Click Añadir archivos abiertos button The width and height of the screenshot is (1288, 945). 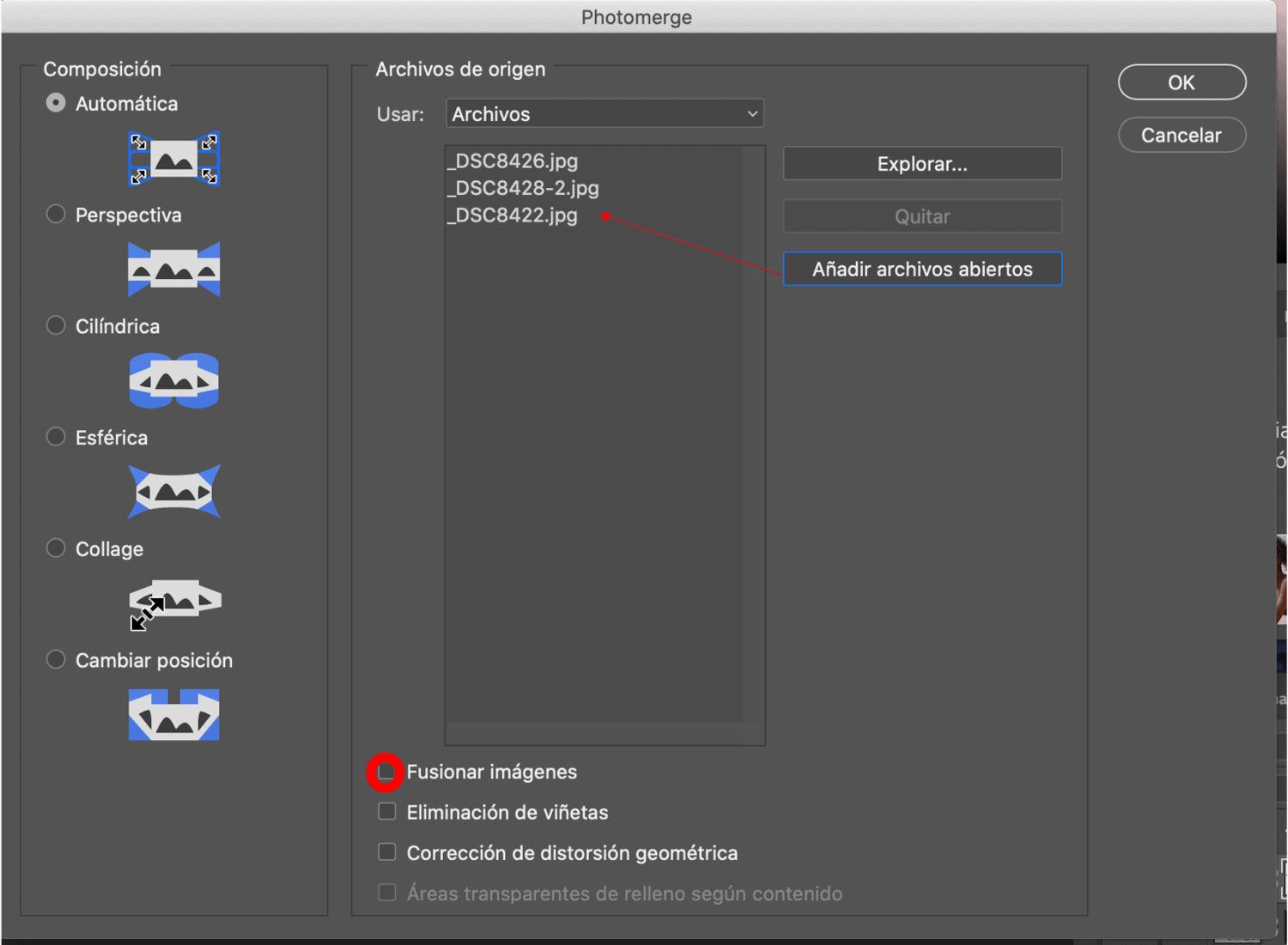pyautogui.click(x=922, y=269)
